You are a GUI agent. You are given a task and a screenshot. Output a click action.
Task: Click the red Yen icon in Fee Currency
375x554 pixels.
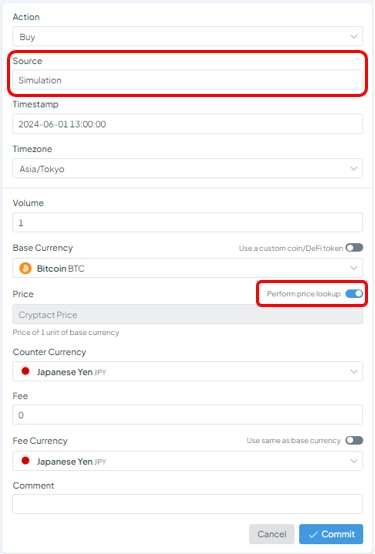(x=25, y=461)
